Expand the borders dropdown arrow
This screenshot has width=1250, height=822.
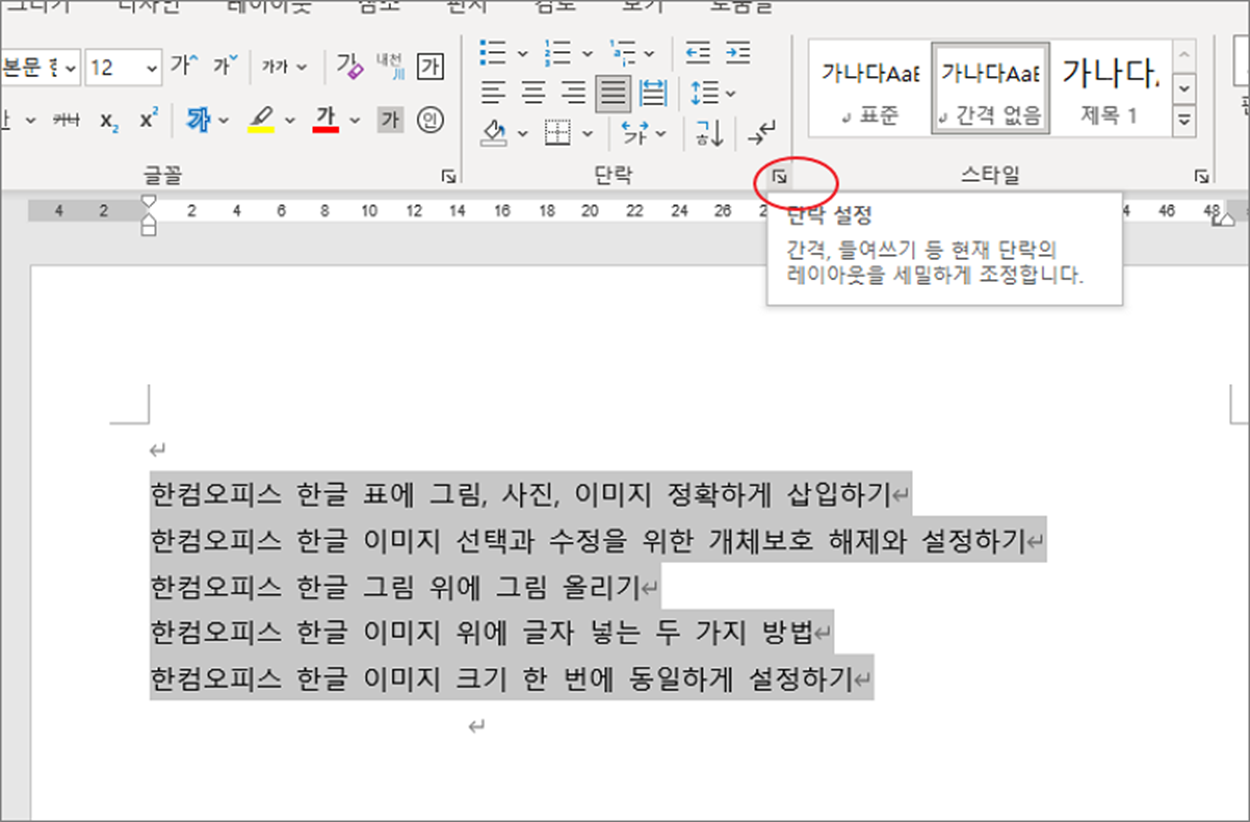588,132
